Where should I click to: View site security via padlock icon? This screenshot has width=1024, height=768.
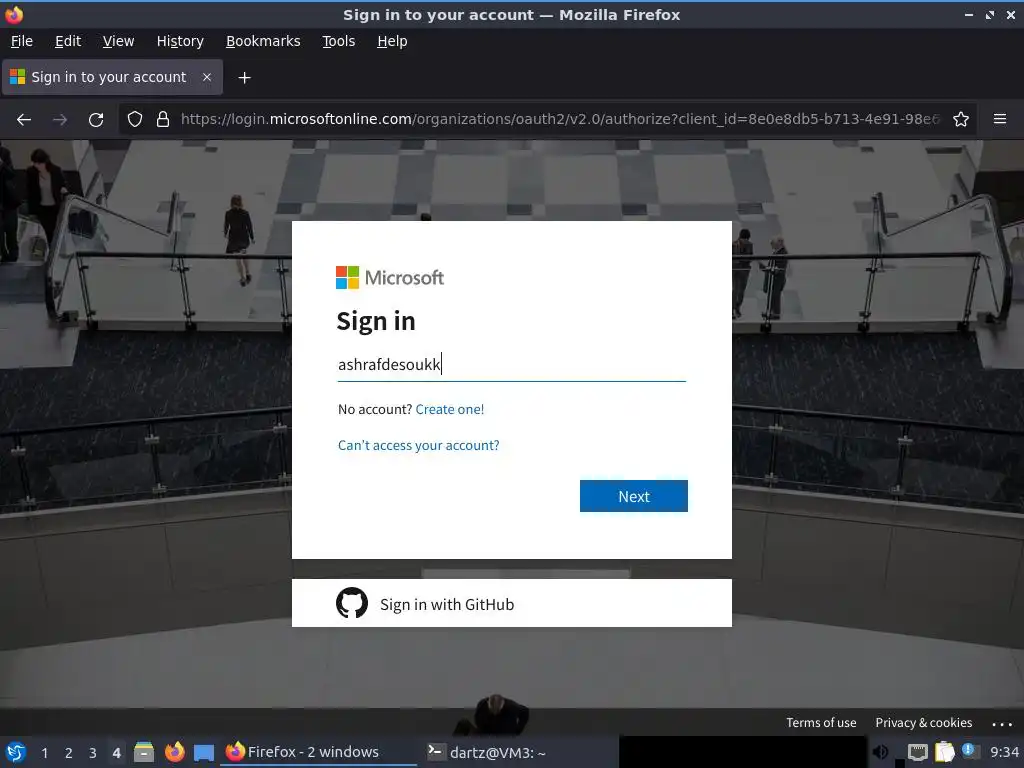(163, 120)
